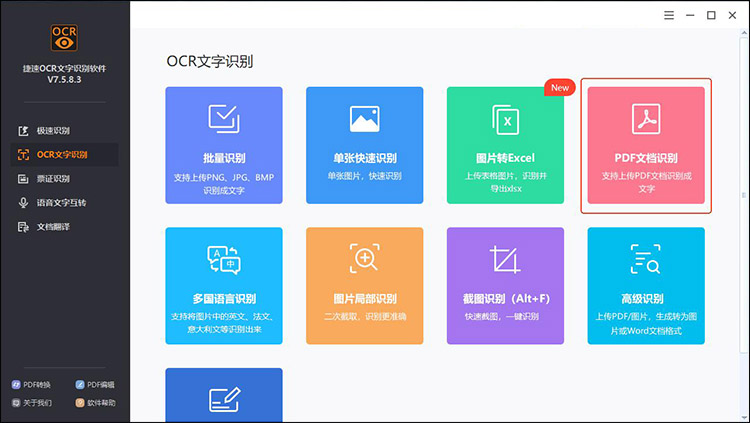
Task: Open 票证识别 in the sidebar
Action: (64, 178)
